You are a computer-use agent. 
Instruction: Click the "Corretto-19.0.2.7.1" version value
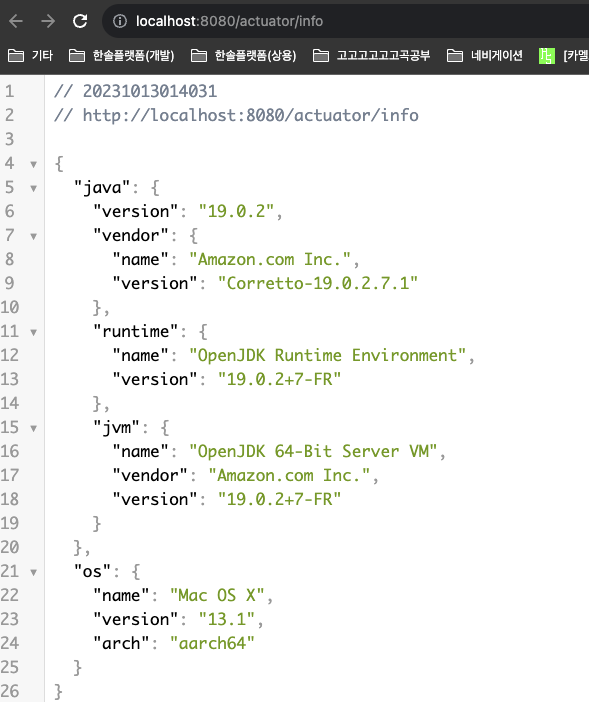coord(318,283)
